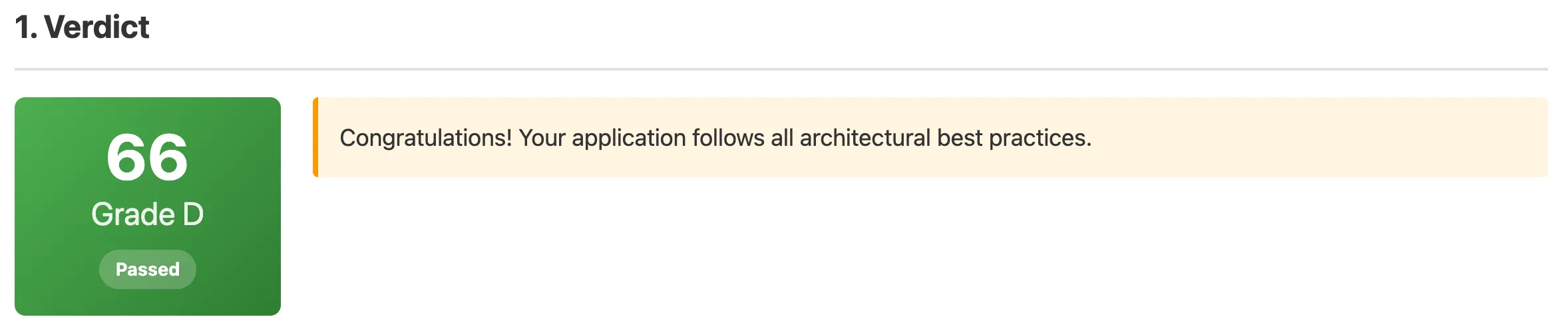Click the orange accent bar on banner
The height and width of the screenshot is (333, 1568).
[315, 137]
